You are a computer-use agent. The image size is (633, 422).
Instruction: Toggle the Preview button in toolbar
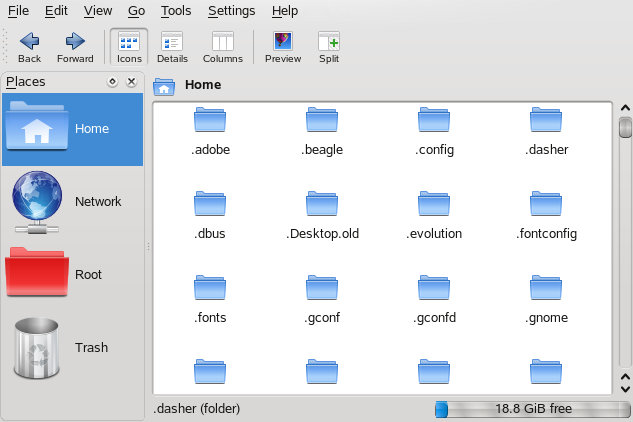[283, 47]
